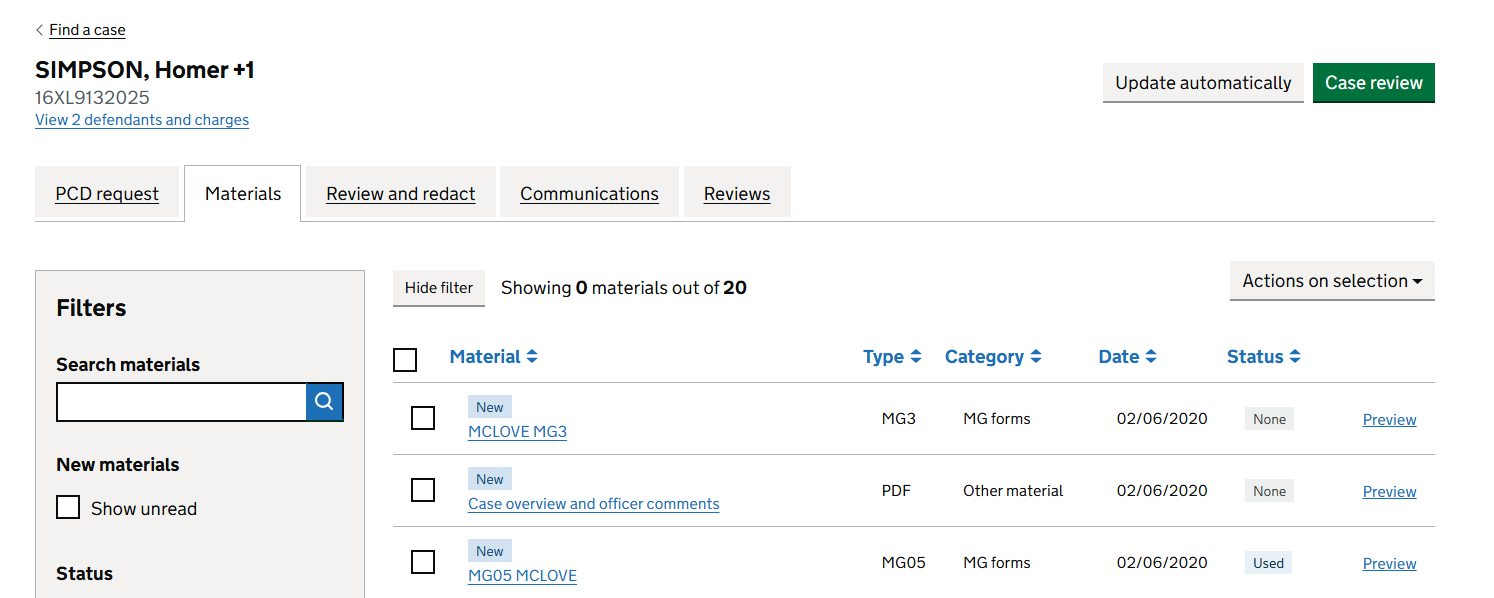
Task: Click the None status tag for Case overview row
Action: tap(1269, 491)
